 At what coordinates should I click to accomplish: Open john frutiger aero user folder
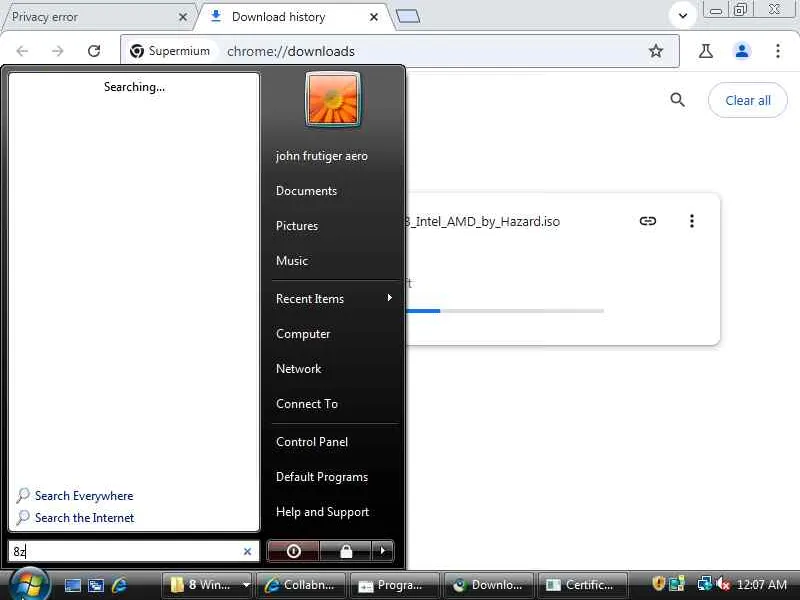click(x=321, y=156)
